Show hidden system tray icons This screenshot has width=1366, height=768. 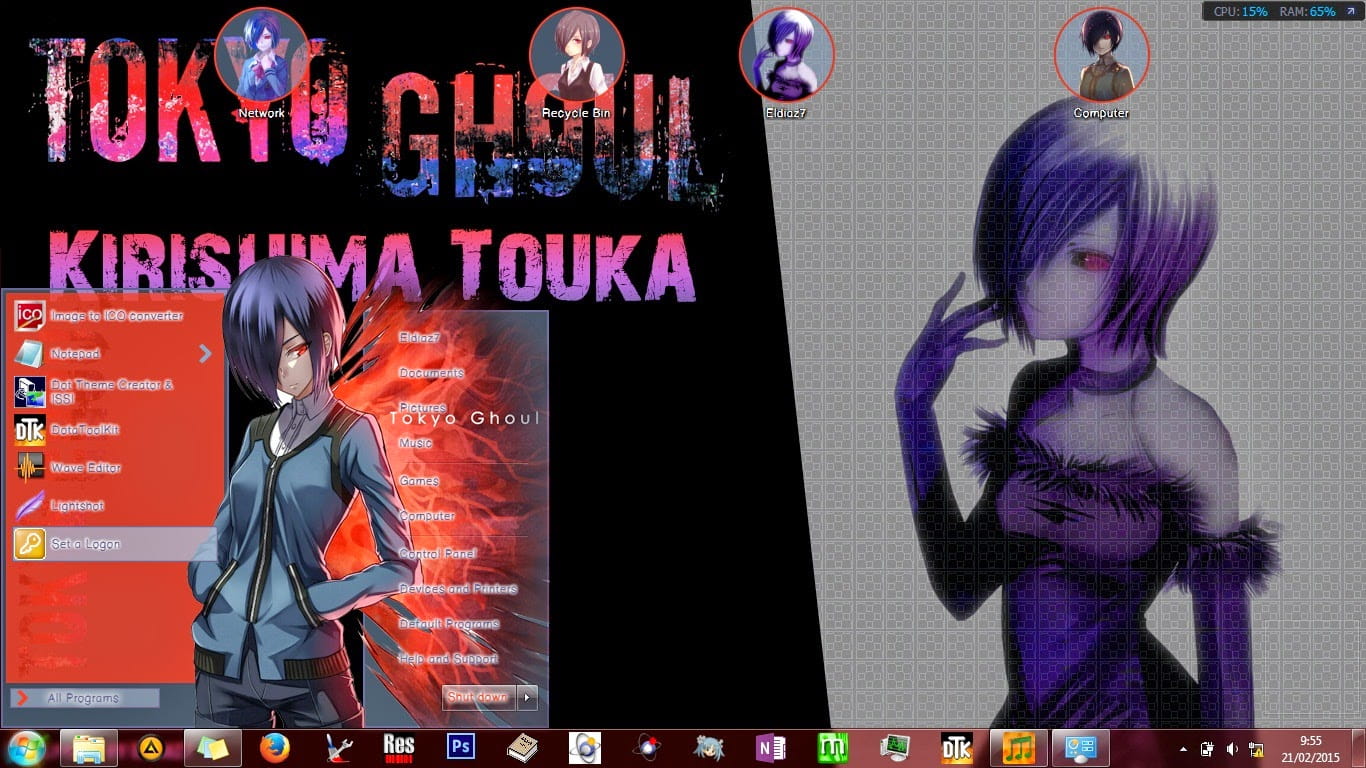[1184, 749]
